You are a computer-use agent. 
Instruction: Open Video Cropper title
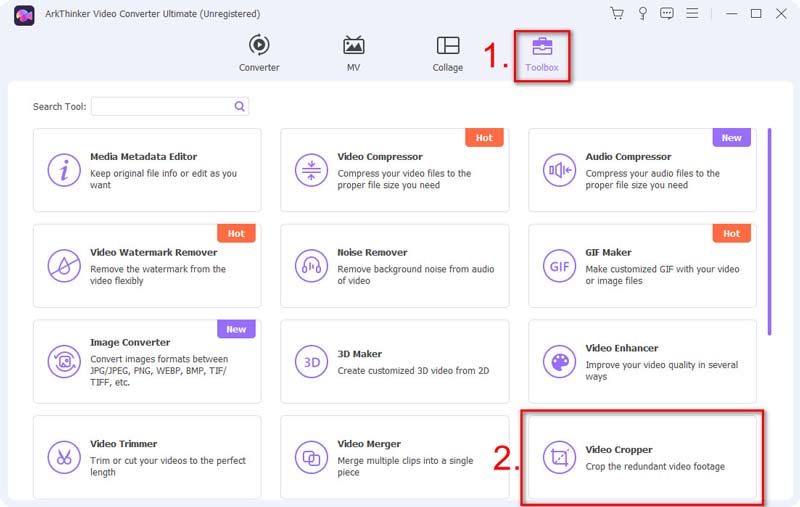619,450
